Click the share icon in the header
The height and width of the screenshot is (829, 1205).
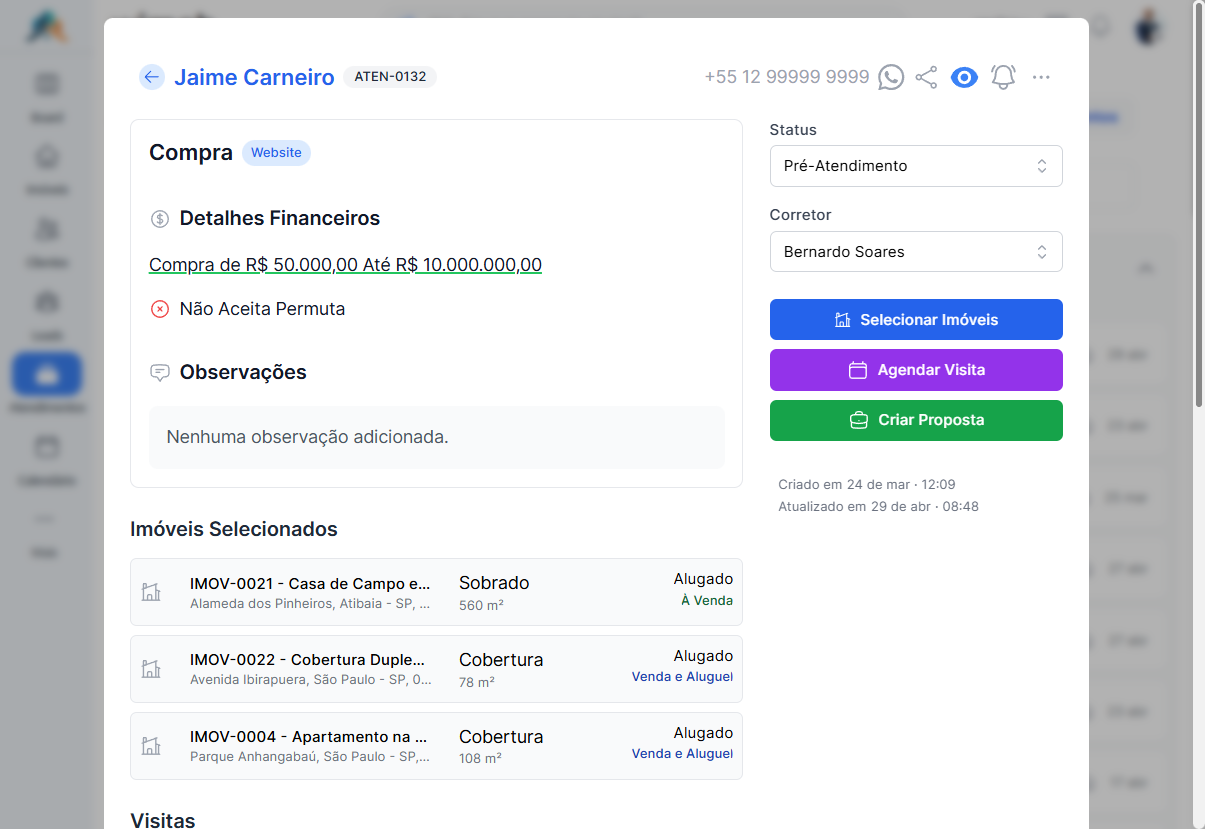pos(927,77)
